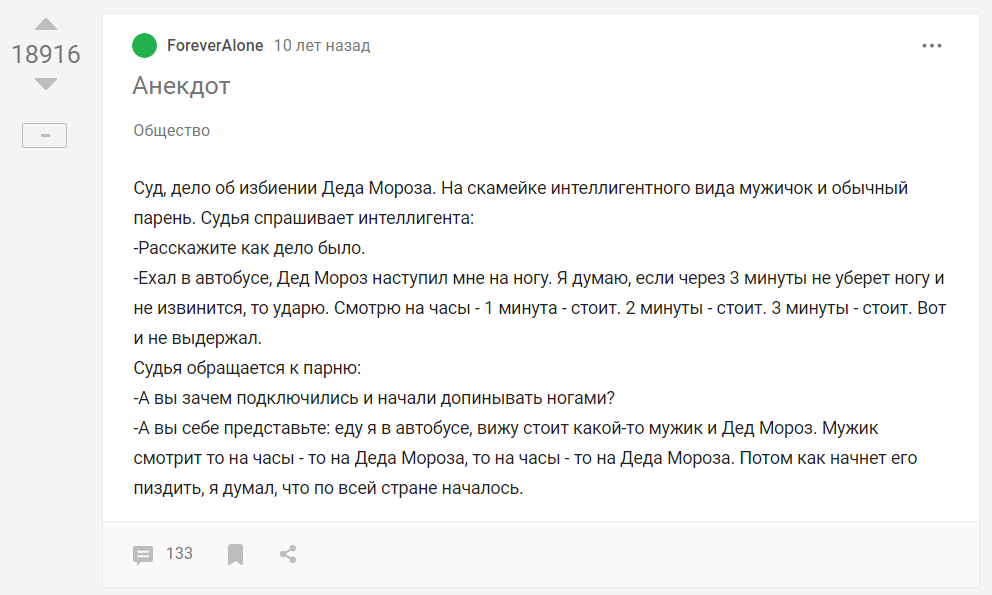Open the comments speech bubble icon
This screenshot has height=595, width=992.
(x=143, y=554)
